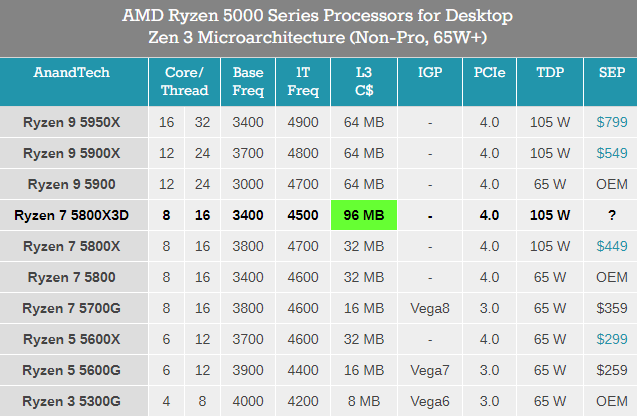The image size is (637, 417).
Task: Click the Ryzen 7 5800X3D row label
Action: 72,215
